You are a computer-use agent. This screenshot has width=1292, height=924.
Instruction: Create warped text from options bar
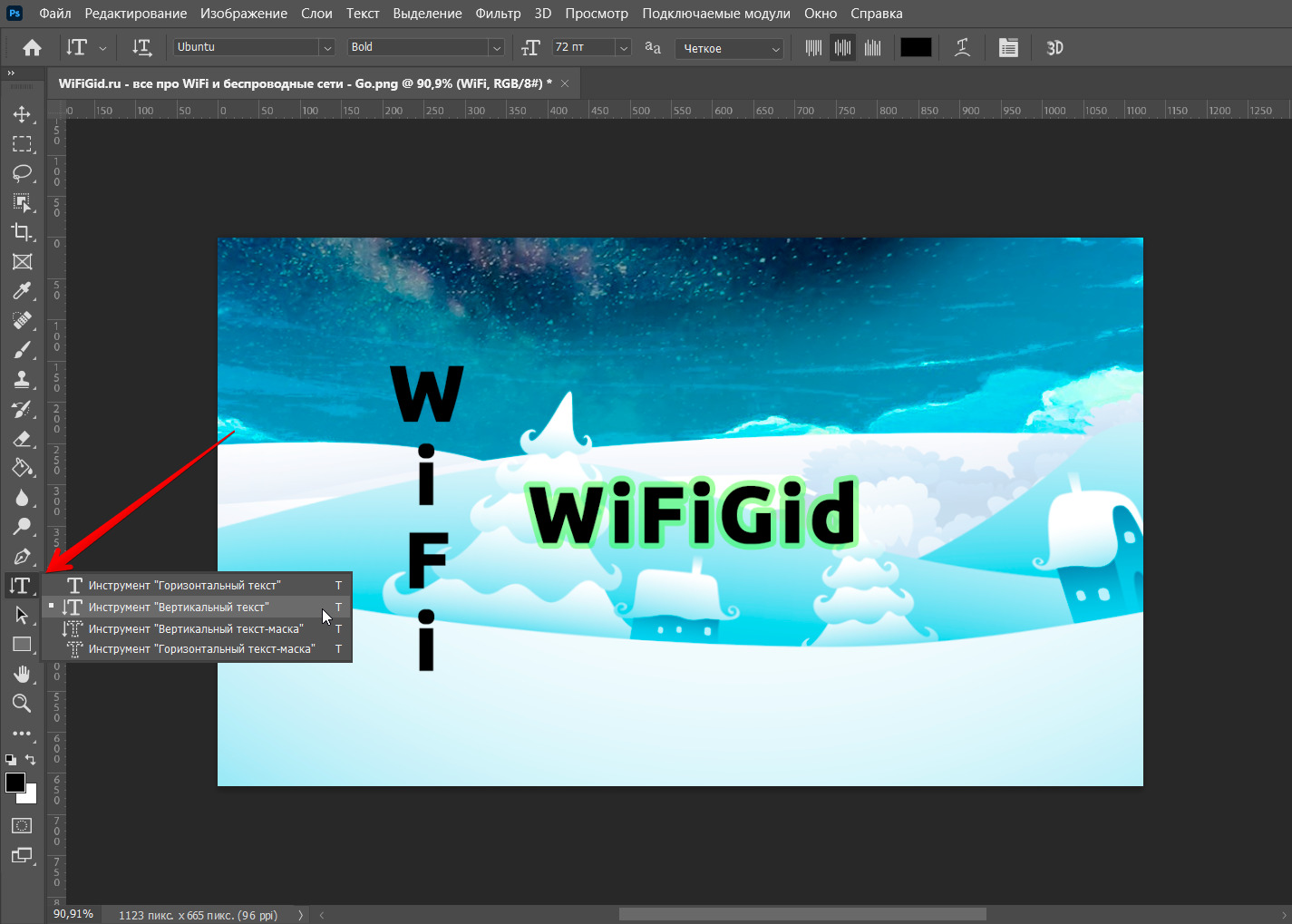pyautogui.click(x=963, y=48)
